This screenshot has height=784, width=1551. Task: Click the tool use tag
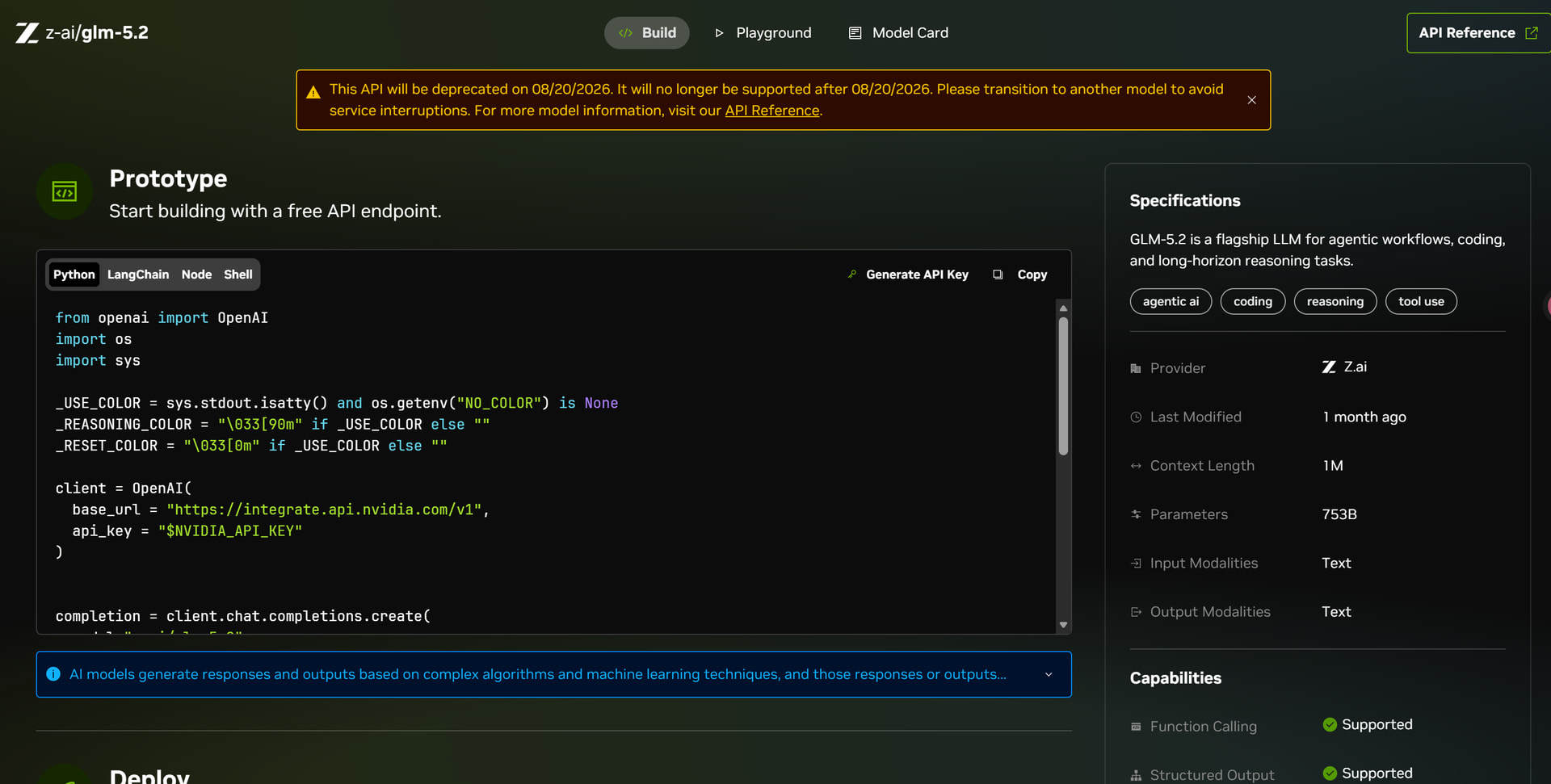pos(1421,301)
